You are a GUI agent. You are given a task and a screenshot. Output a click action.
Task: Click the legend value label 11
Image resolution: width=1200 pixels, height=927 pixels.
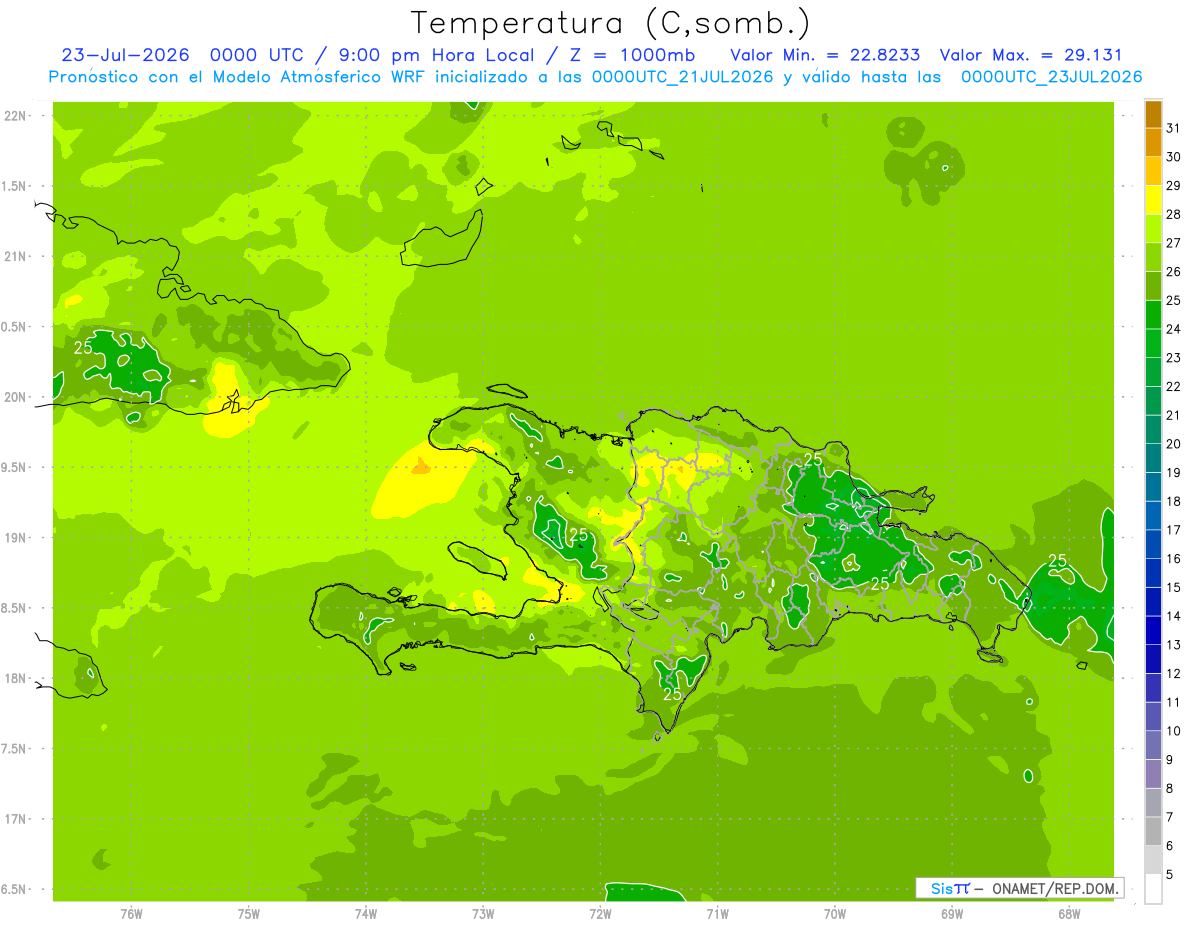click(1174, 702)
